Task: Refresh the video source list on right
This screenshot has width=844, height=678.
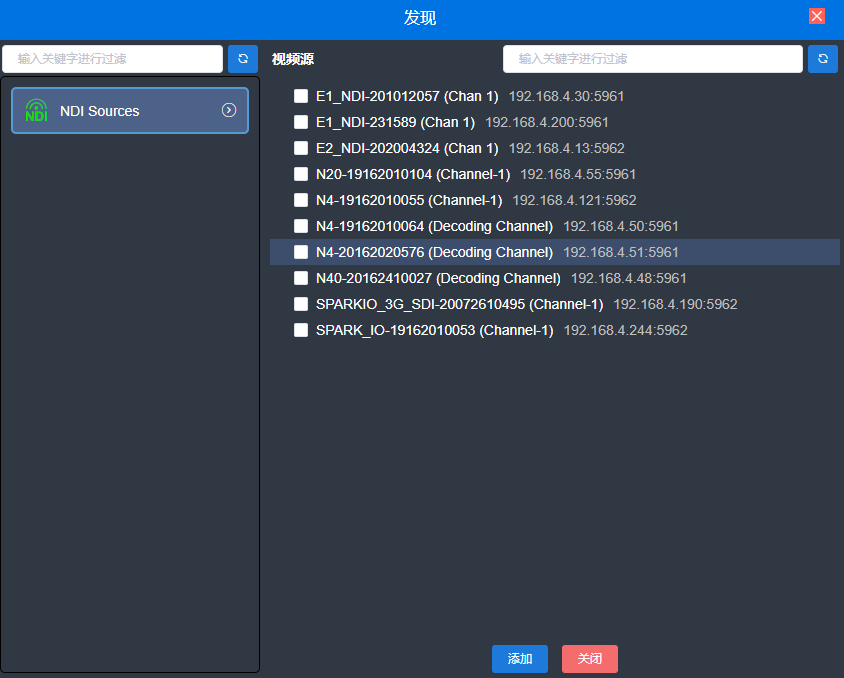Action: tap(822, 59)
